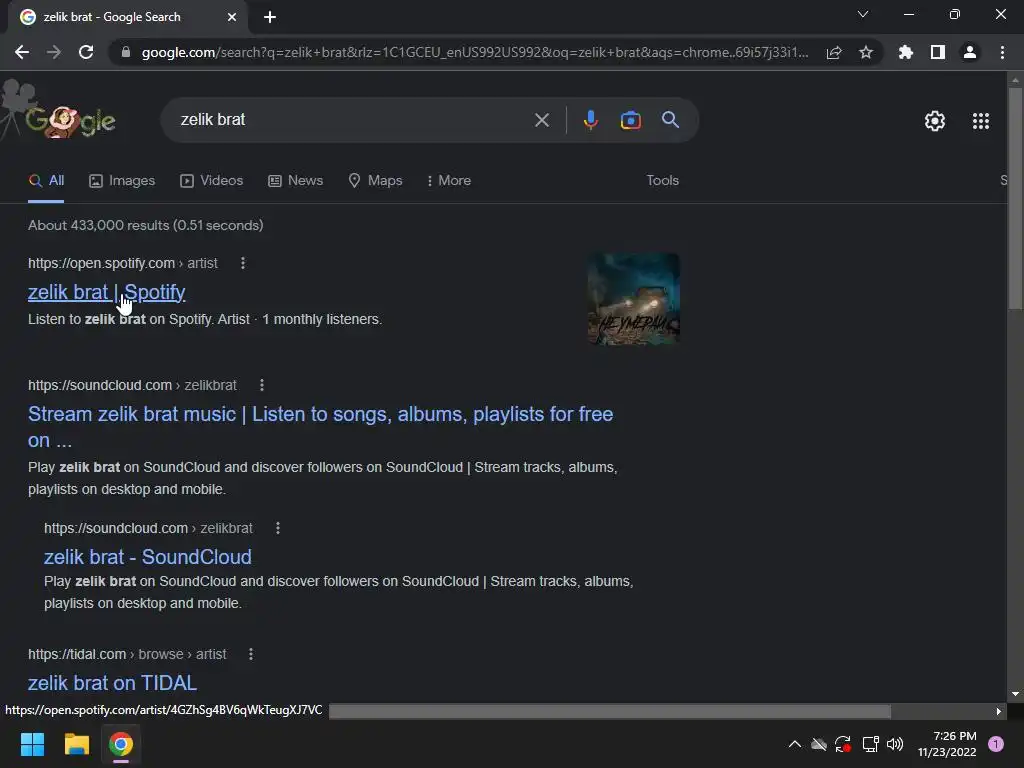The image size is (1024, 768).
Task: Open the network display tray icon
Action: (870, 744)
